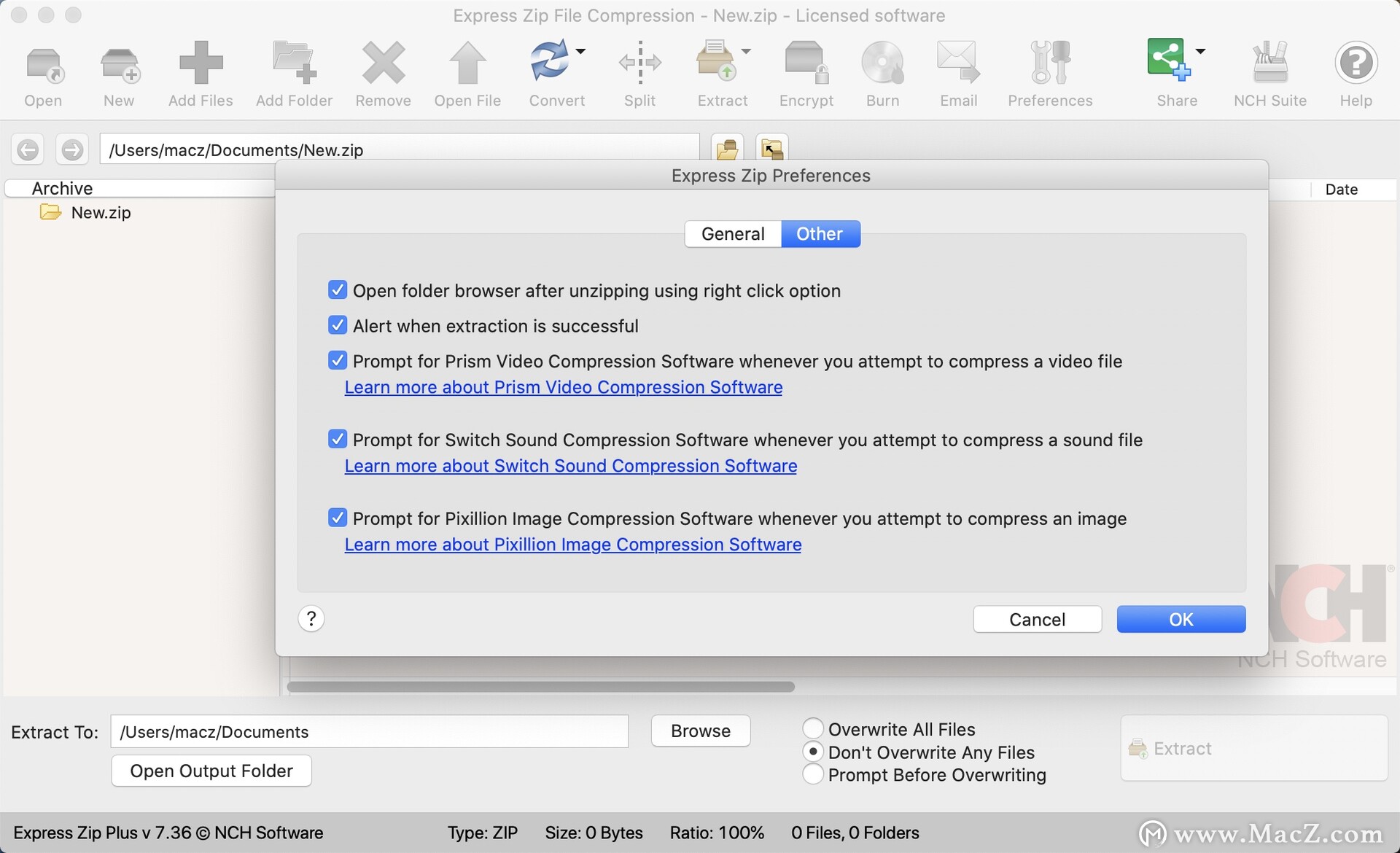Image resolution: width=1400 pixels, height=853 pixels.
Task: Click the horizontal scrollbar below file list
Action: pyautogui.click(x=541, y=687)
